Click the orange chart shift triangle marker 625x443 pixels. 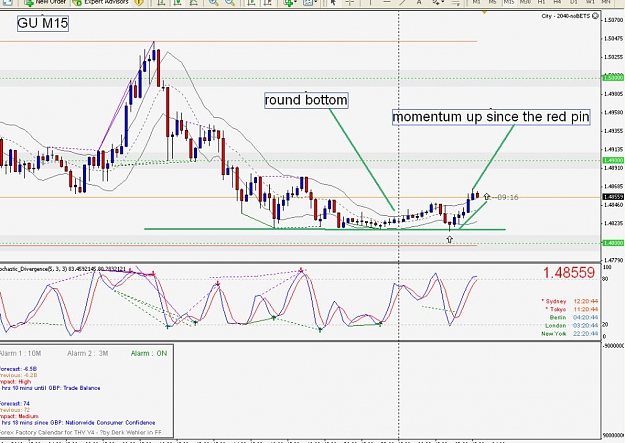484,13
